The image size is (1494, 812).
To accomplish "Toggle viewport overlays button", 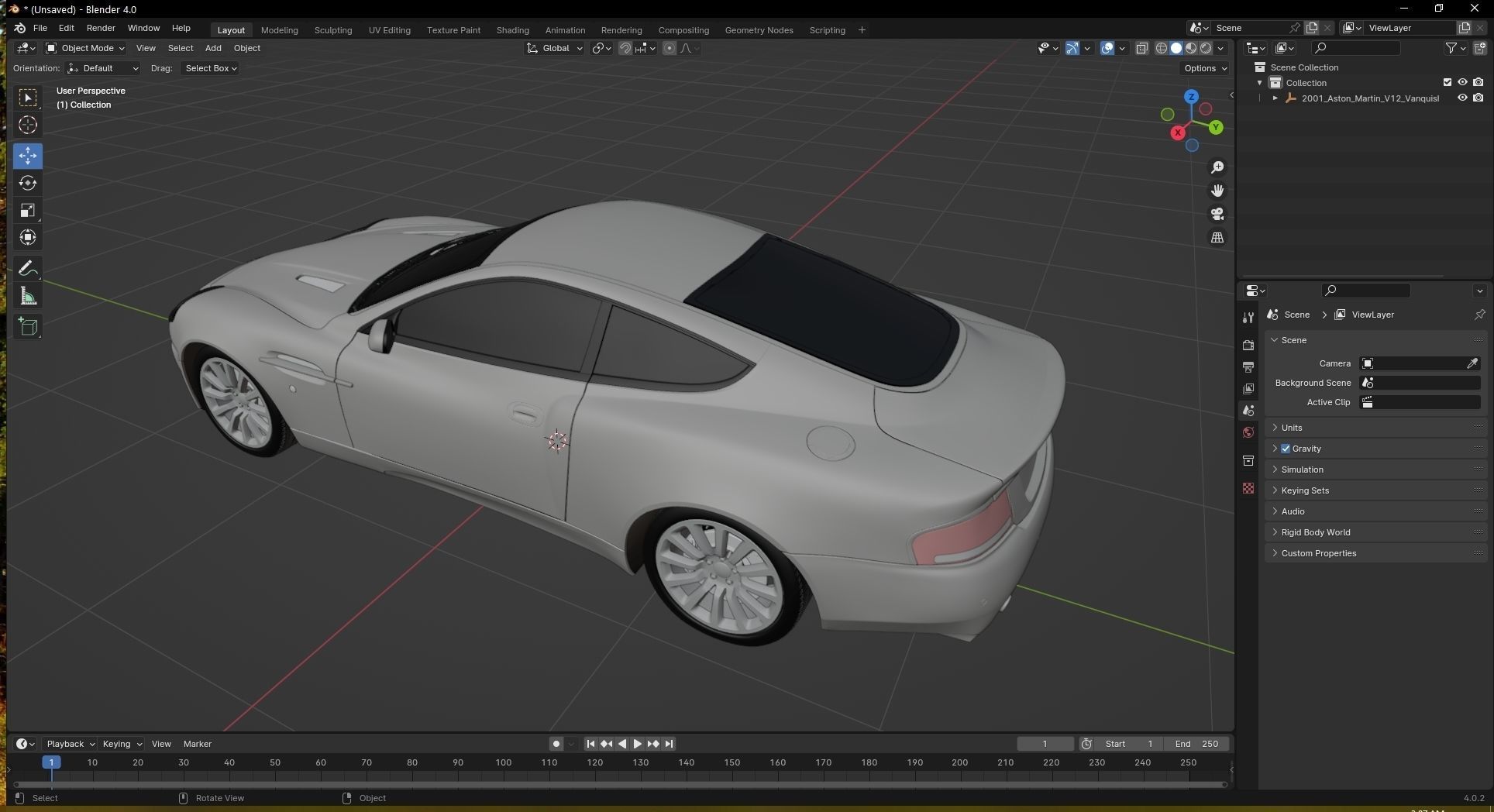I will 1107,48.
